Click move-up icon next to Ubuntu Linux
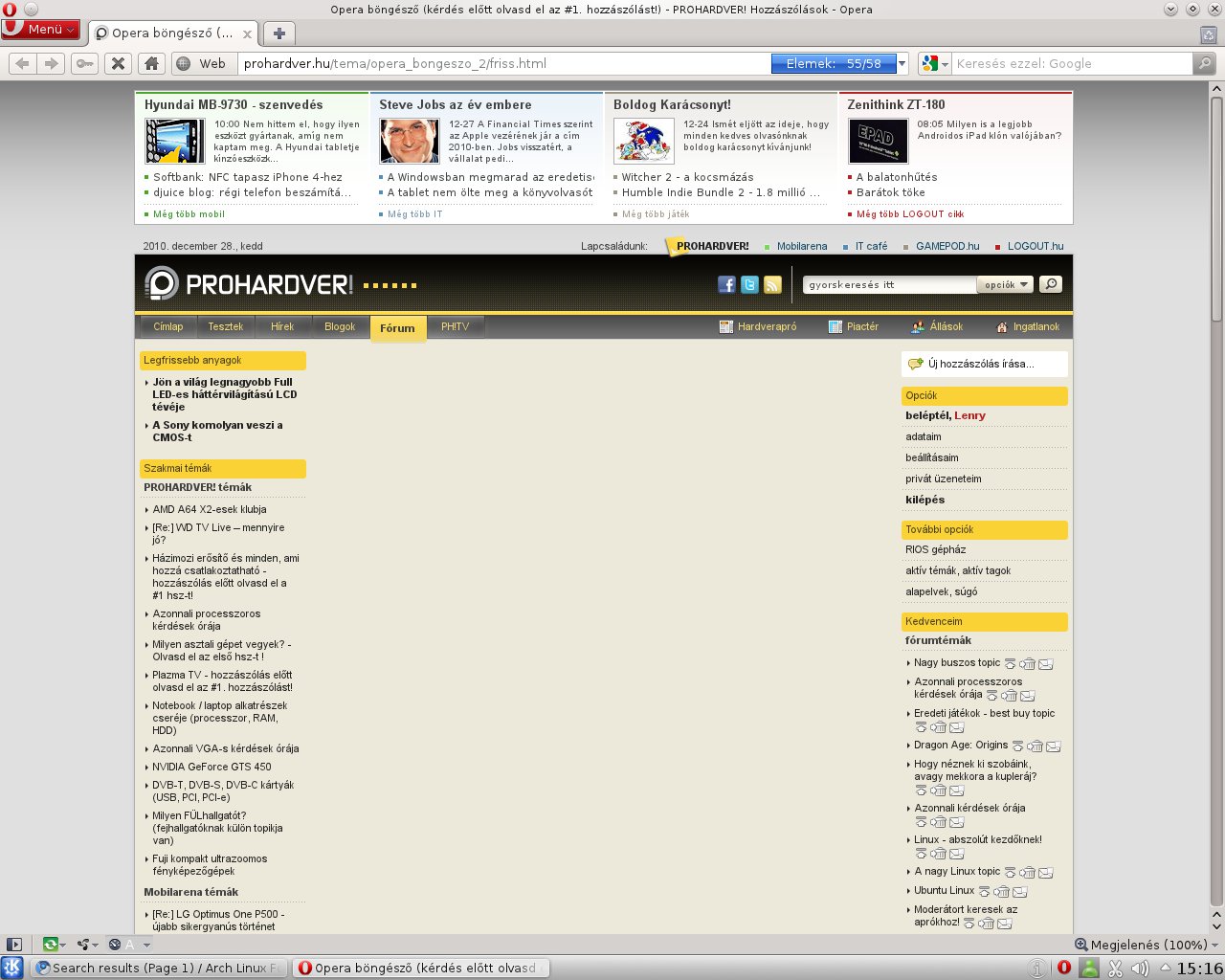 tap(984, 892)
